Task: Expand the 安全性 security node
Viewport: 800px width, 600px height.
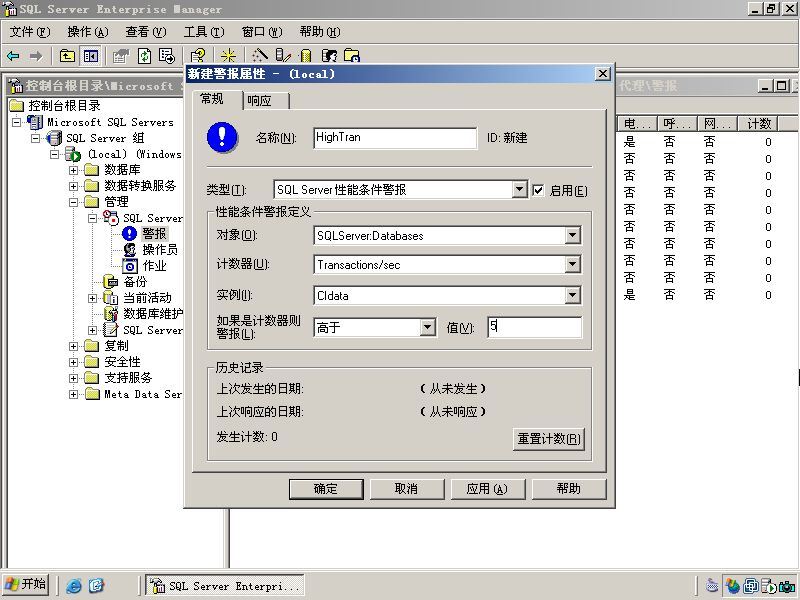Action: coord(73,362)
